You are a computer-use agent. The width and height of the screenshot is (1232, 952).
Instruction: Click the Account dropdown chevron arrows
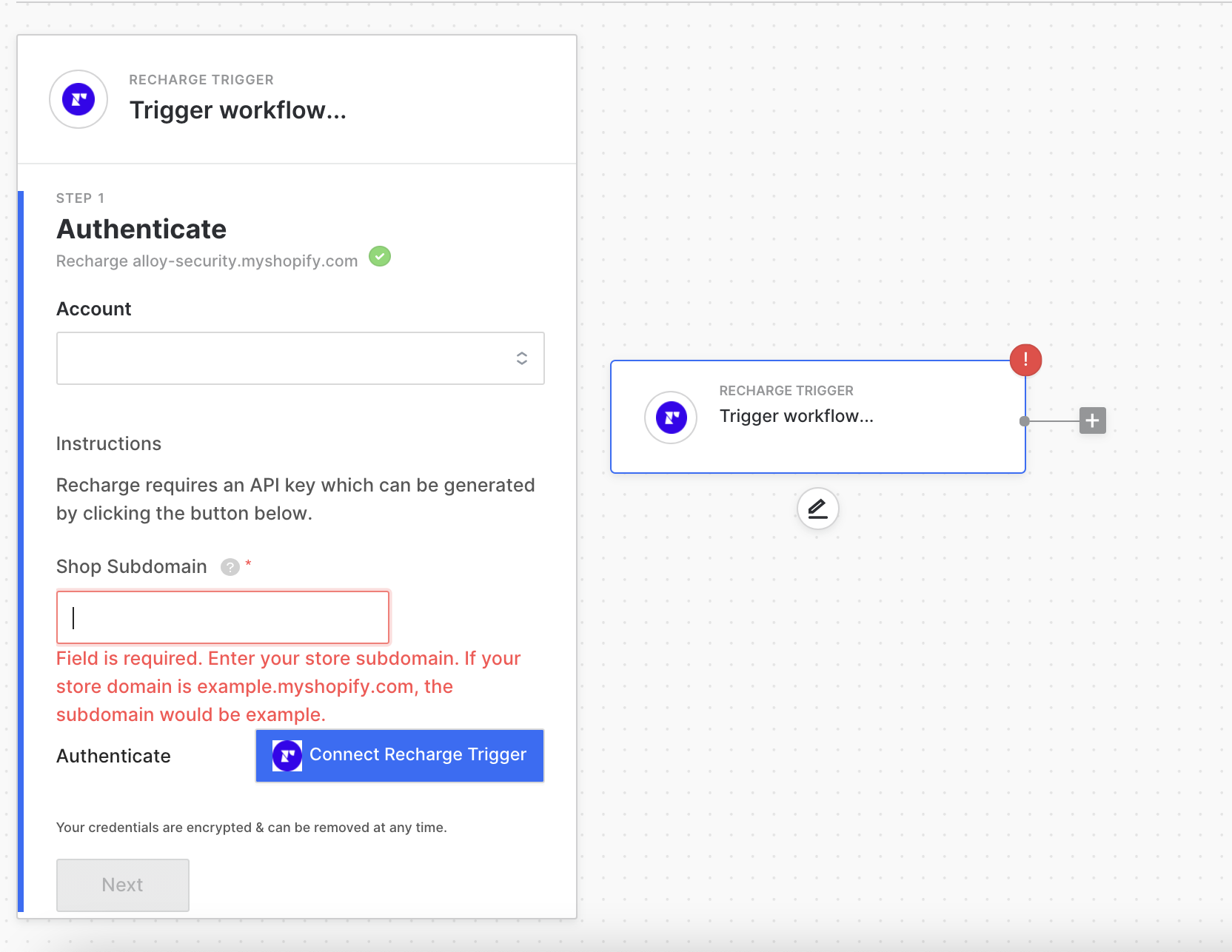pos(522,358)
